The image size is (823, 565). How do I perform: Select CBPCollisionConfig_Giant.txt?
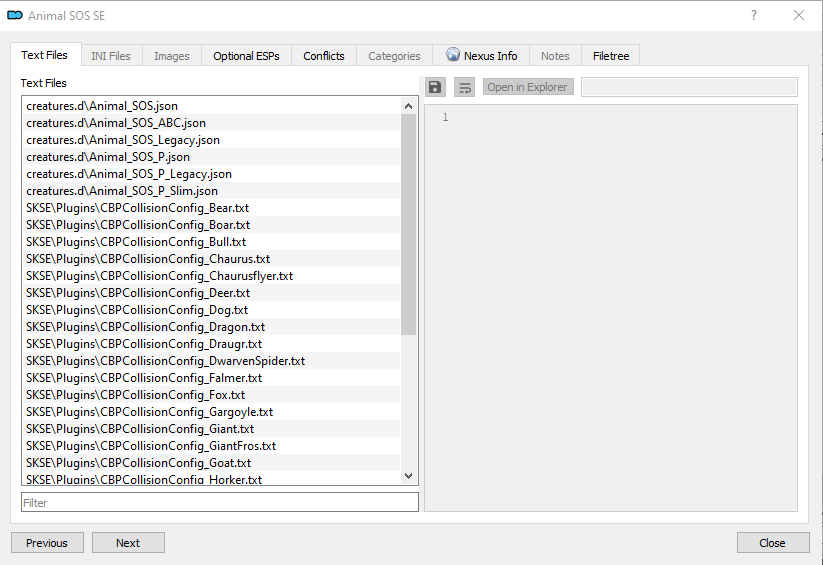click(x=212, y=428)
